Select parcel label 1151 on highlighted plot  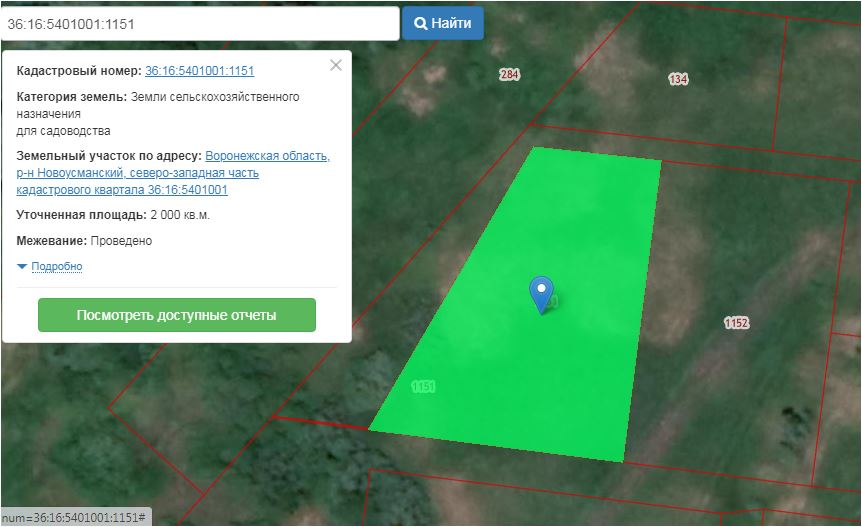click(423, 387)
